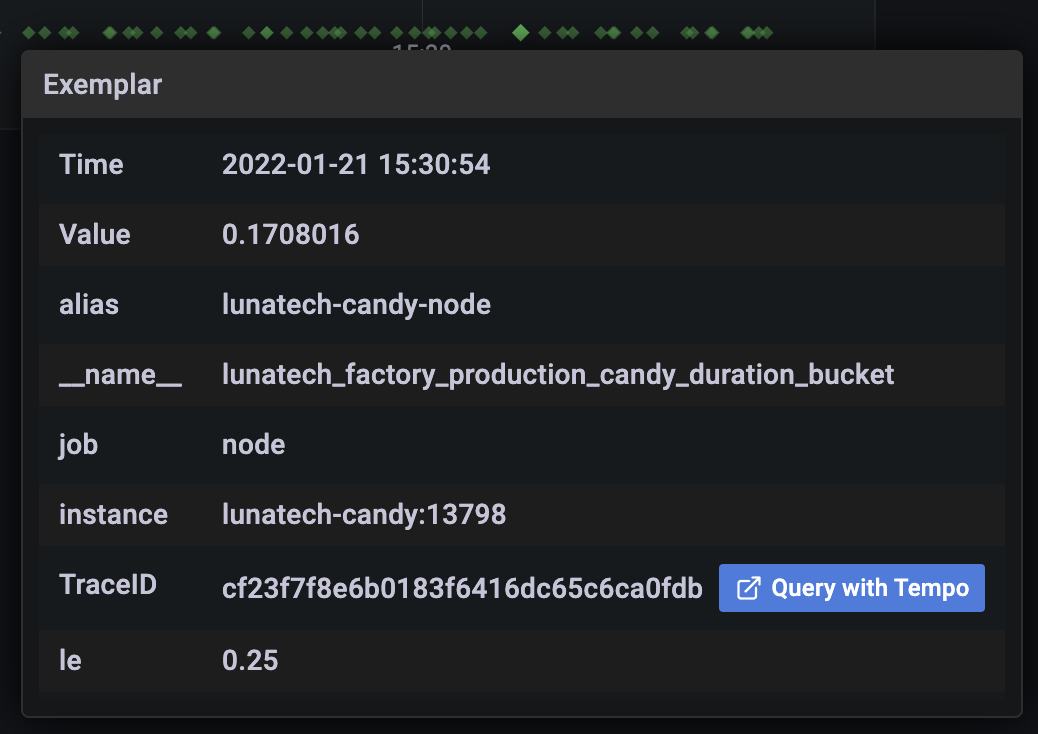1038x734 pixels.
Task: Select the TraceID value cf23f7f8e6b0183f6416dc65c6ca0fdb
Action: coord(462,588)
